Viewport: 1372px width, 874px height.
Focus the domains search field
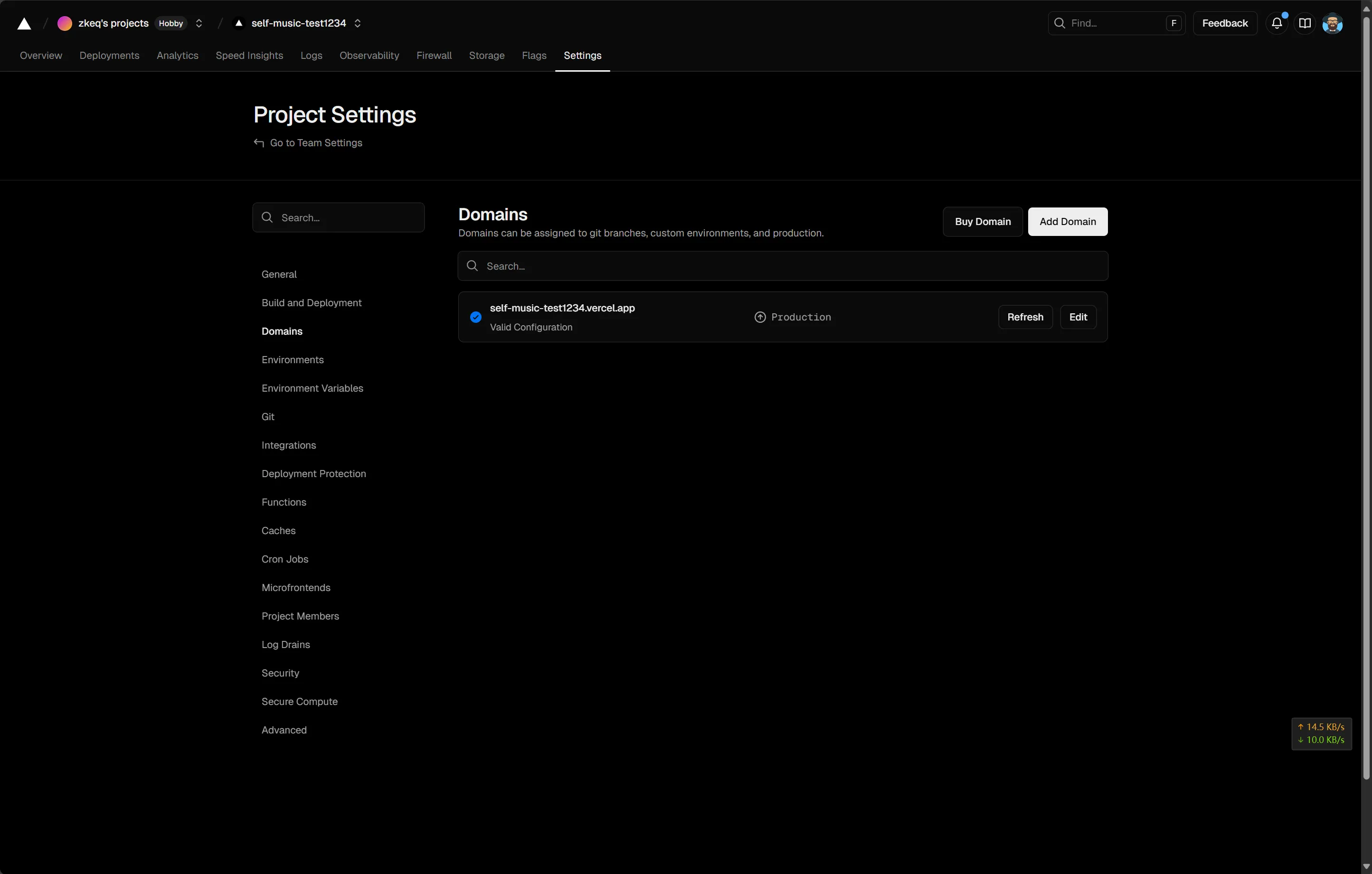(x=783, y=266)
